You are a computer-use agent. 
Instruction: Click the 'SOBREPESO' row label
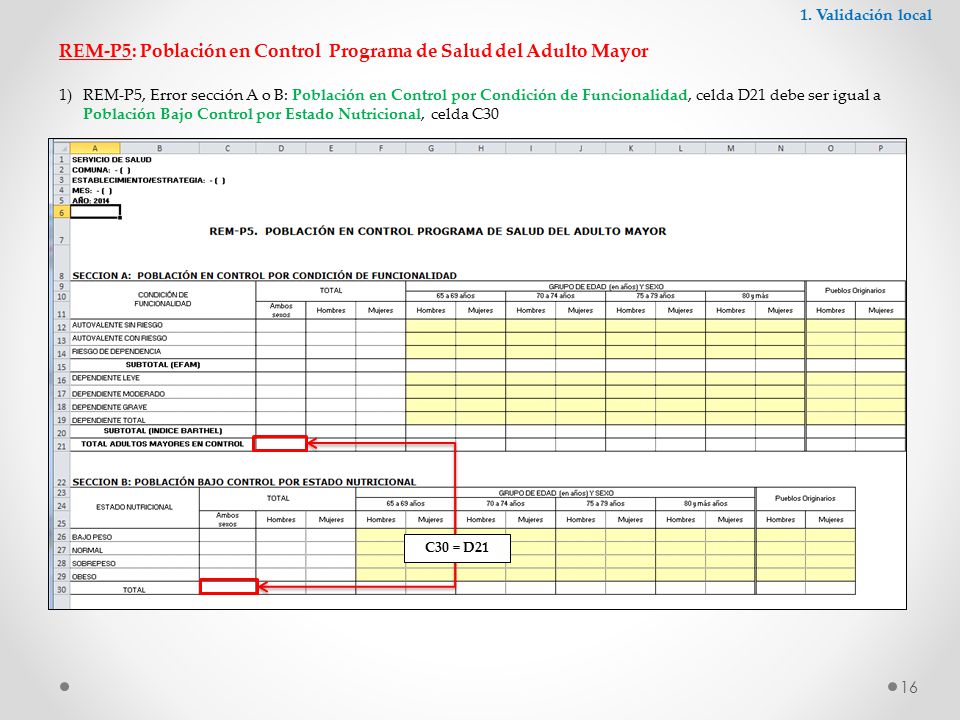click(94, 563)
